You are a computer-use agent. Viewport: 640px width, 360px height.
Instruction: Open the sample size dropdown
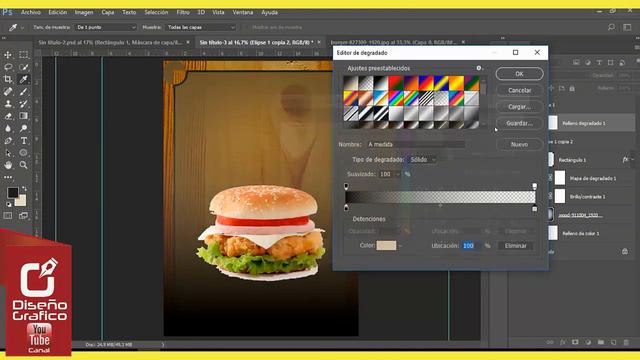(105, 27)
